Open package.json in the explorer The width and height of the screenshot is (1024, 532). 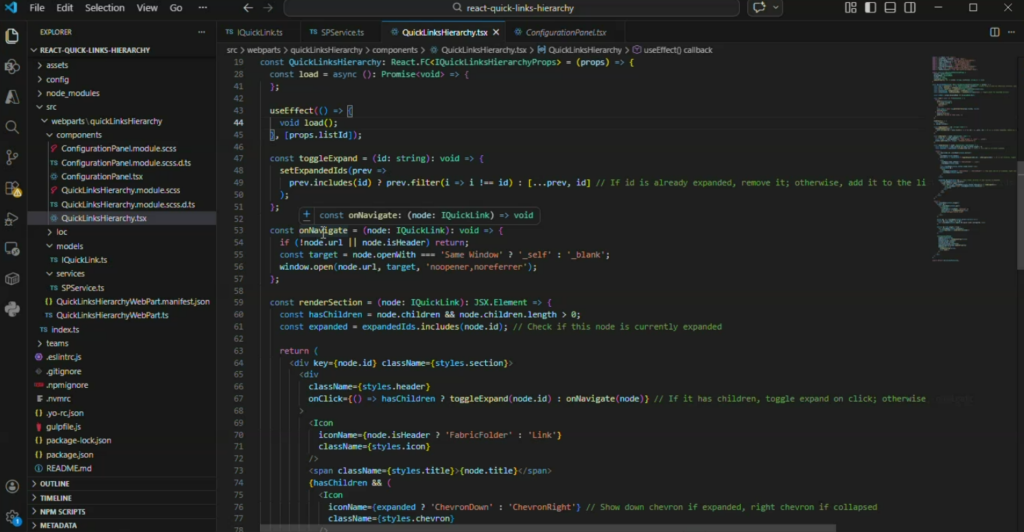point(68,454)
